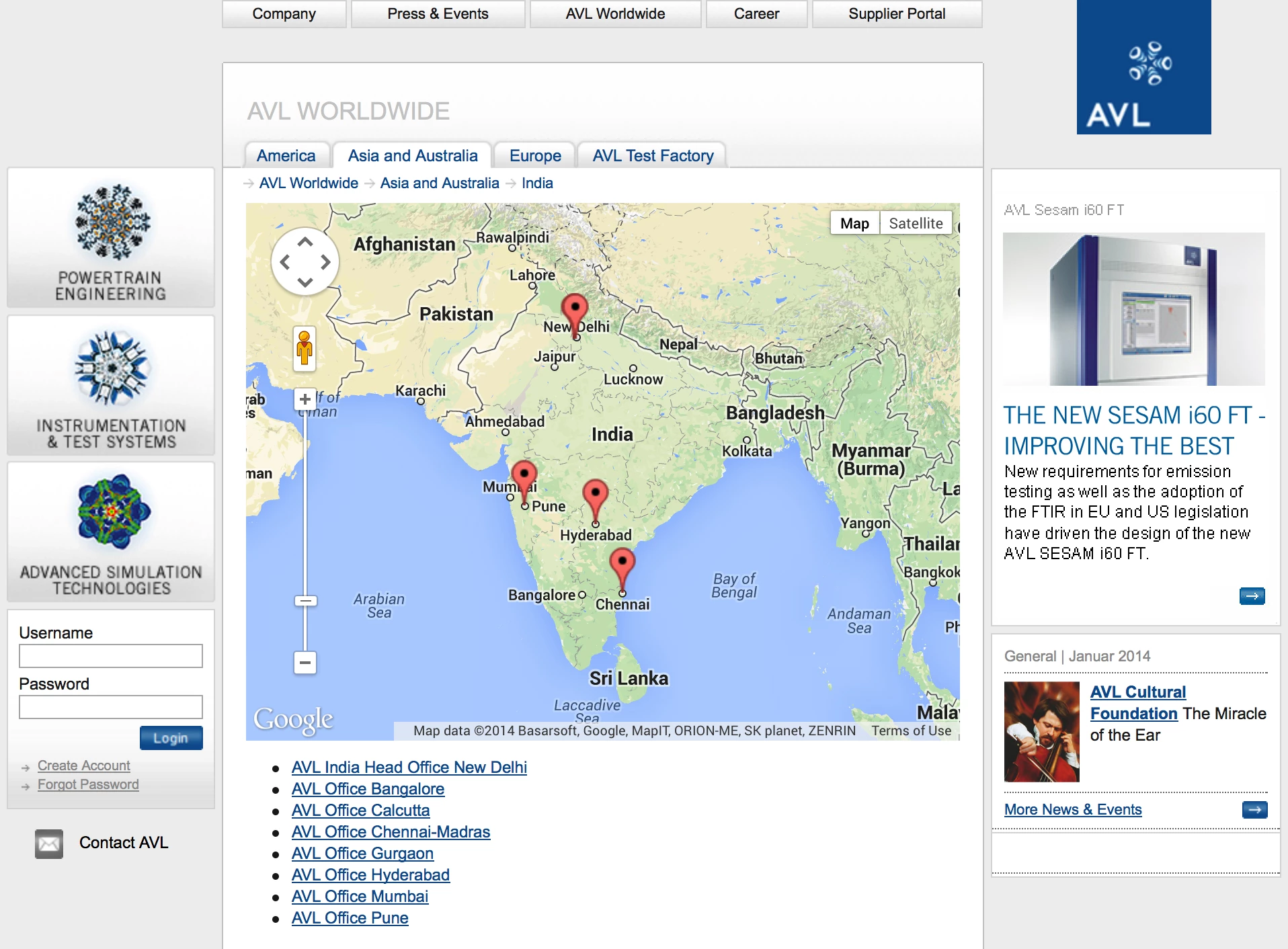Image resolution: width=1288 pixels, height=949 pixels.
Task: Select the Map view toggle
Action: 854,223
